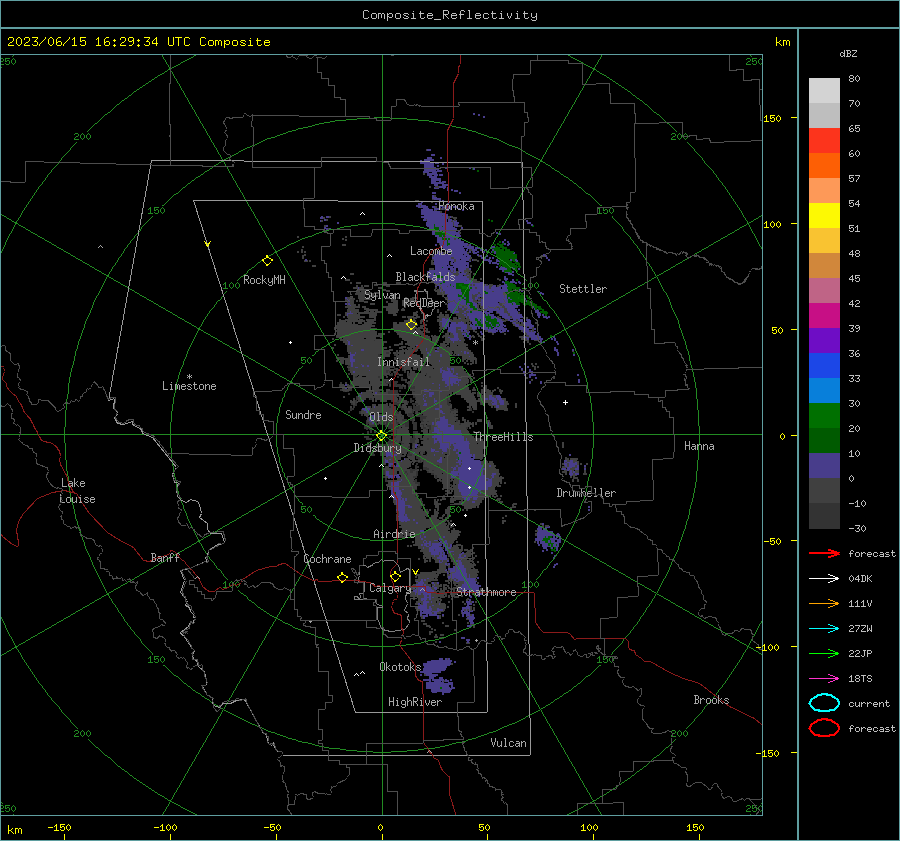The image size is (900, 841).
Task: Click the red forecast arrow in legend
Action: point(824,553)
